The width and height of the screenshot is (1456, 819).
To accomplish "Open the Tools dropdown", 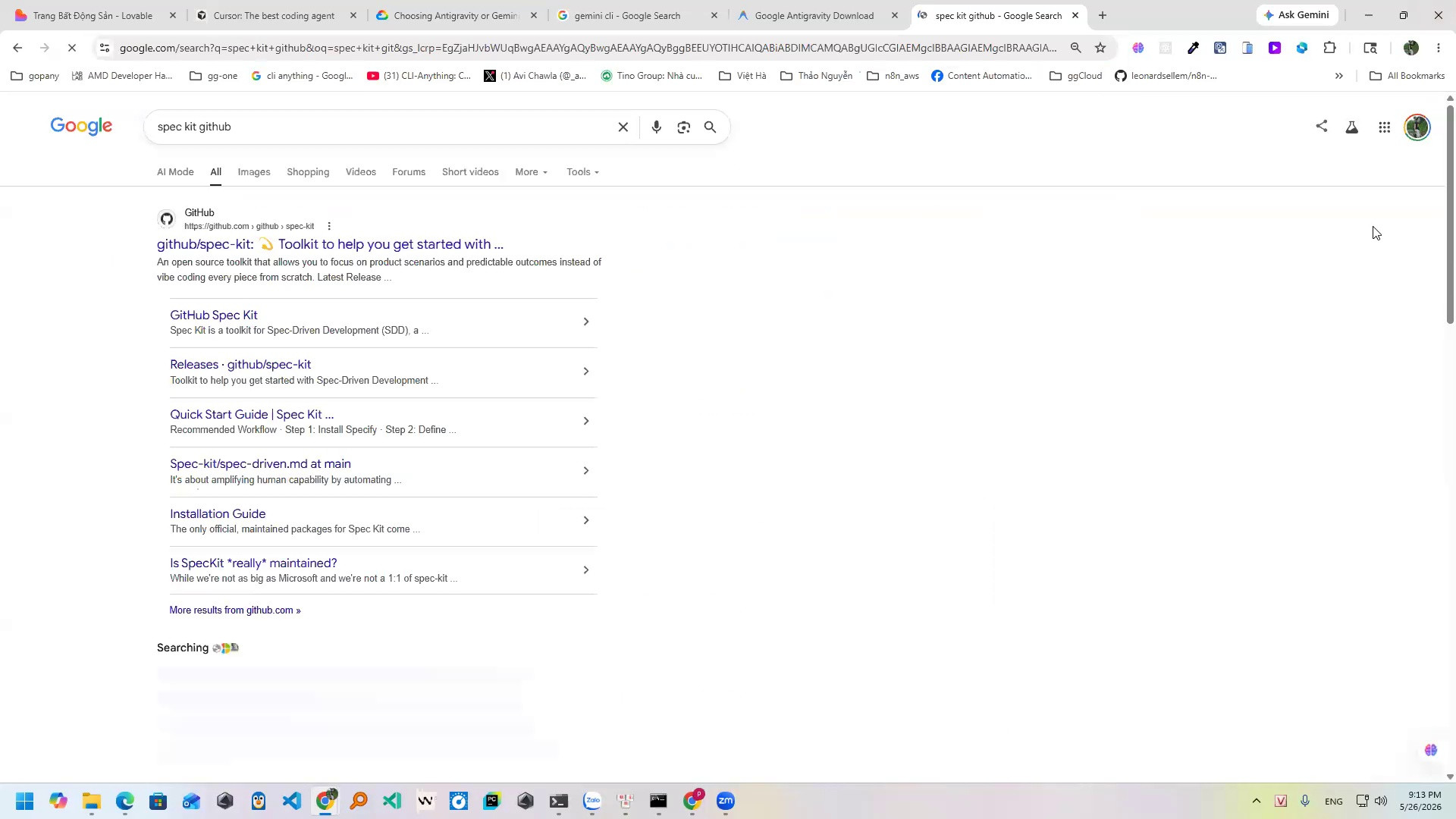I will tap(582, 172).
